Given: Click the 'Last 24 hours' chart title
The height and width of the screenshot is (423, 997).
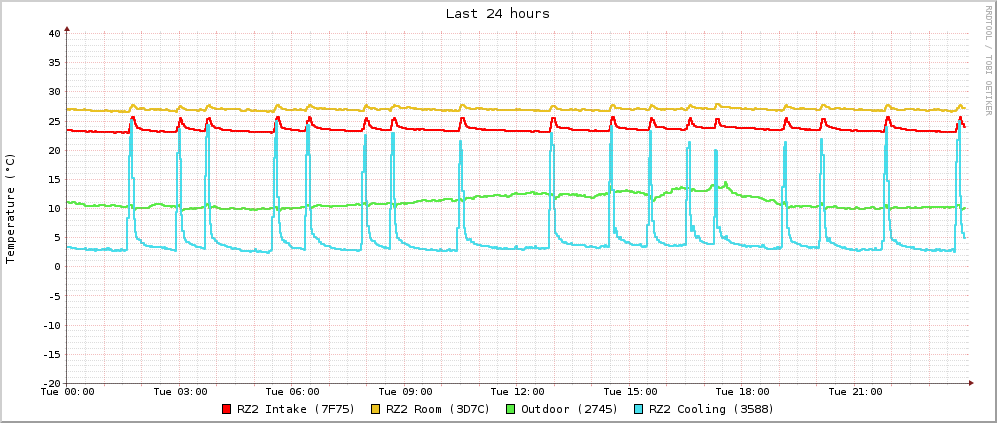Looking at the screenshot, I should click(498, 13).
